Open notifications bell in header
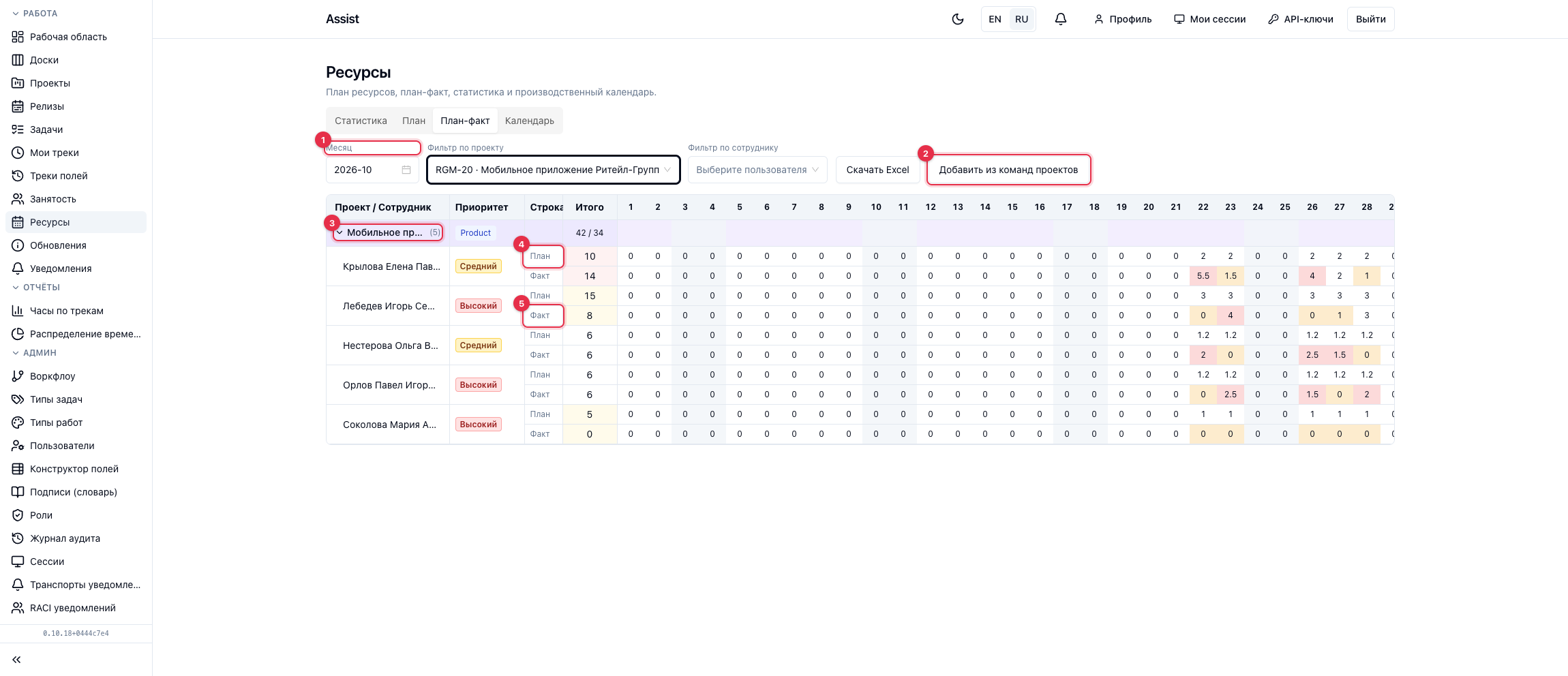This screenshot has height=676, width=1568. click(1060, 19)
